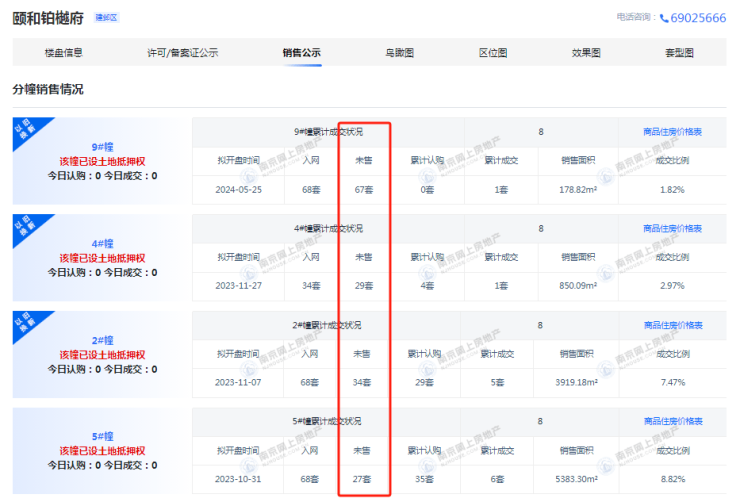Click the 2#幢 building title
Image resolution: width=740 pixels, height=502 pixels.
pyautogui.click(x=102, y=341)
